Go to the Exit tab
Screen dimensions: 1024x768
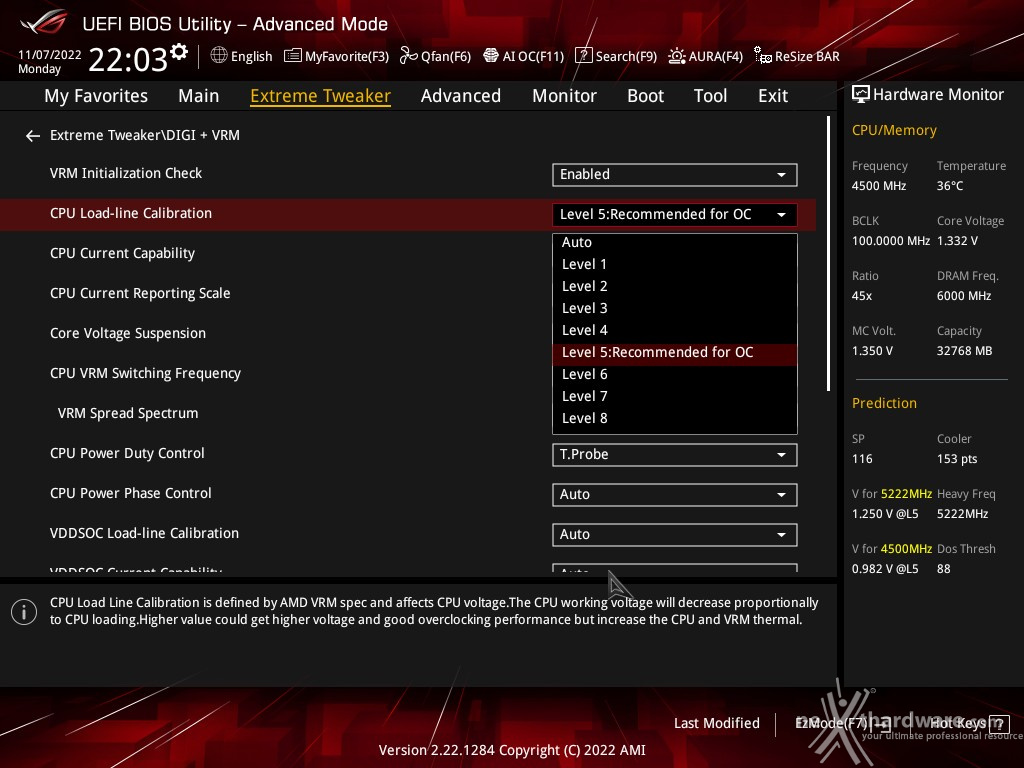click(773, 96)
